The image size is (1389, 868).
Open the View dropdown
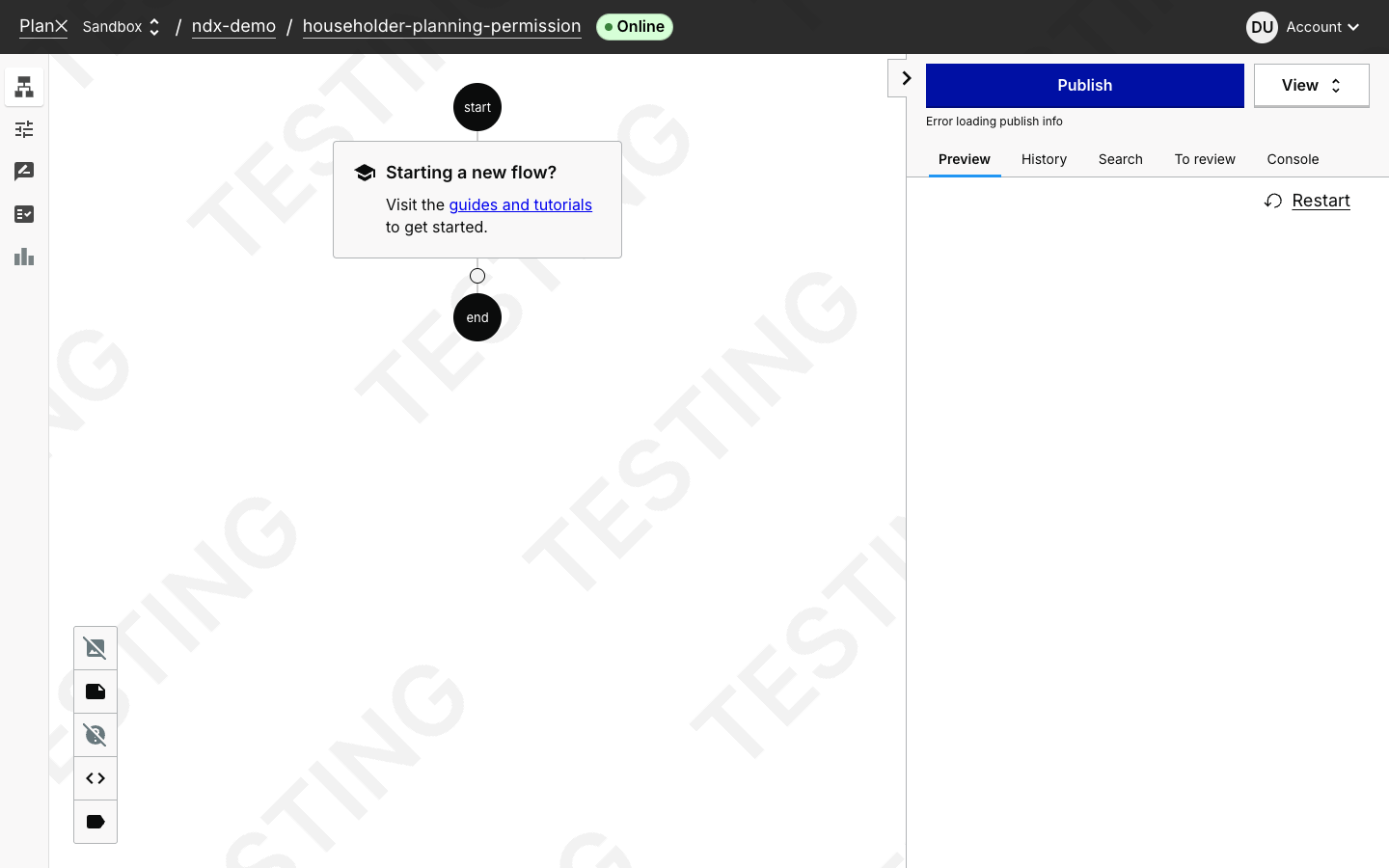coord(1311,85)
